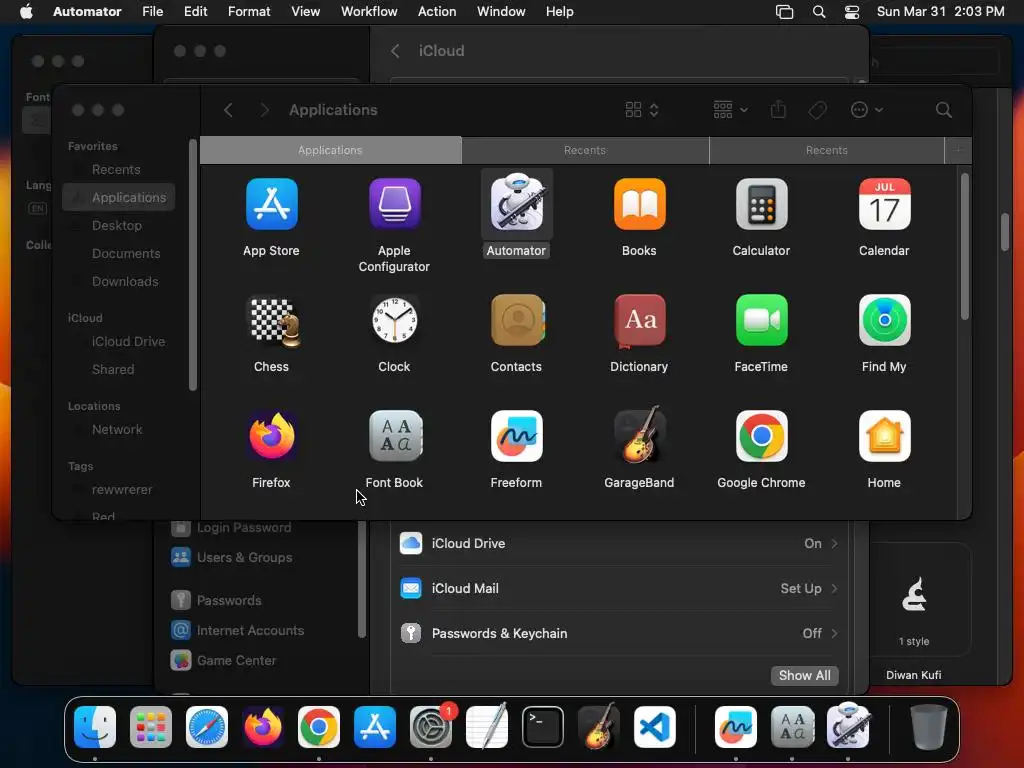
Task: Click the Finder sidebar scrollbar
Action: pos(192,264)
